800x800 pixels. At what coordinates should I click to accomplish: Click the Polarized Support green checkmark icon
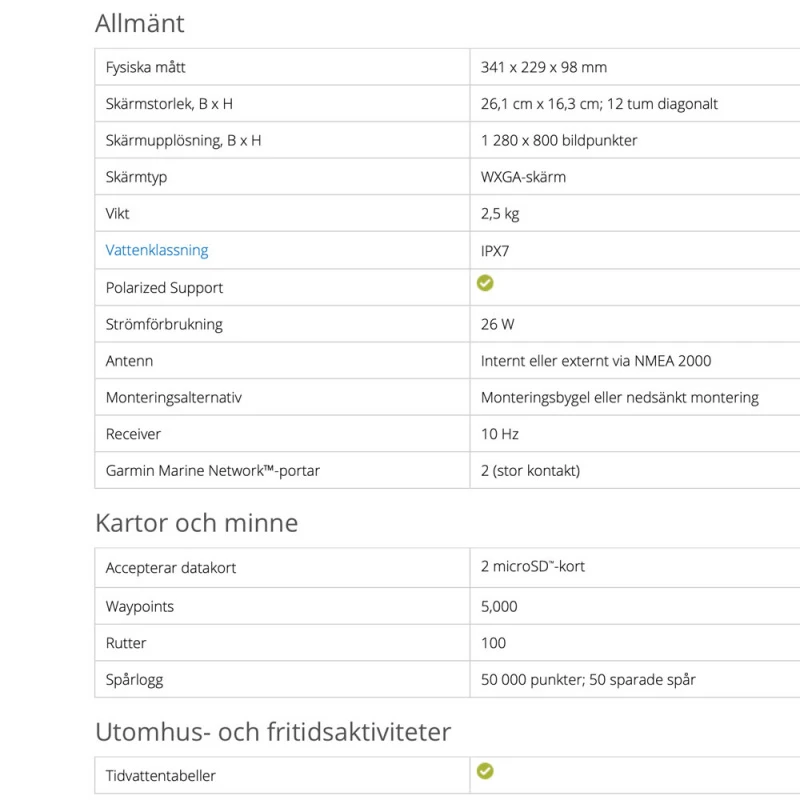[485, 284]
